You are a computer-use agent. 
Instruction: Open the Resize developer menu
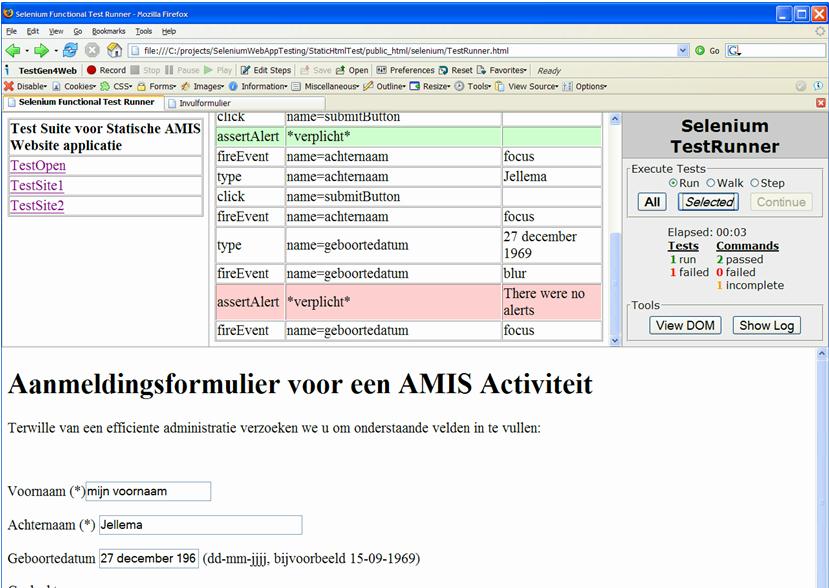click(430, 86)
